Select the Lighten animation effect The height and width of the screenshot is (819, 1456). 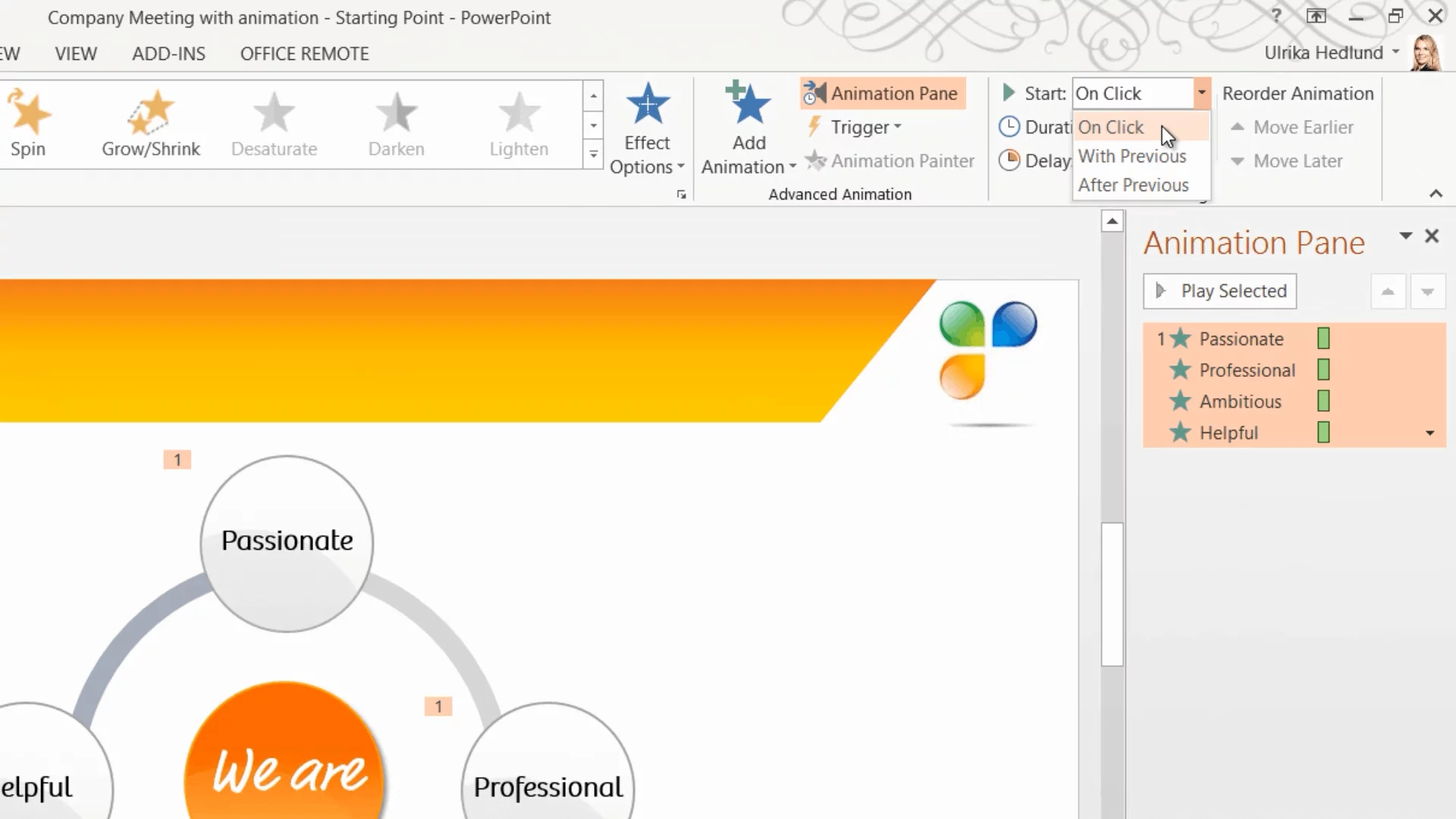pos(519,123)
